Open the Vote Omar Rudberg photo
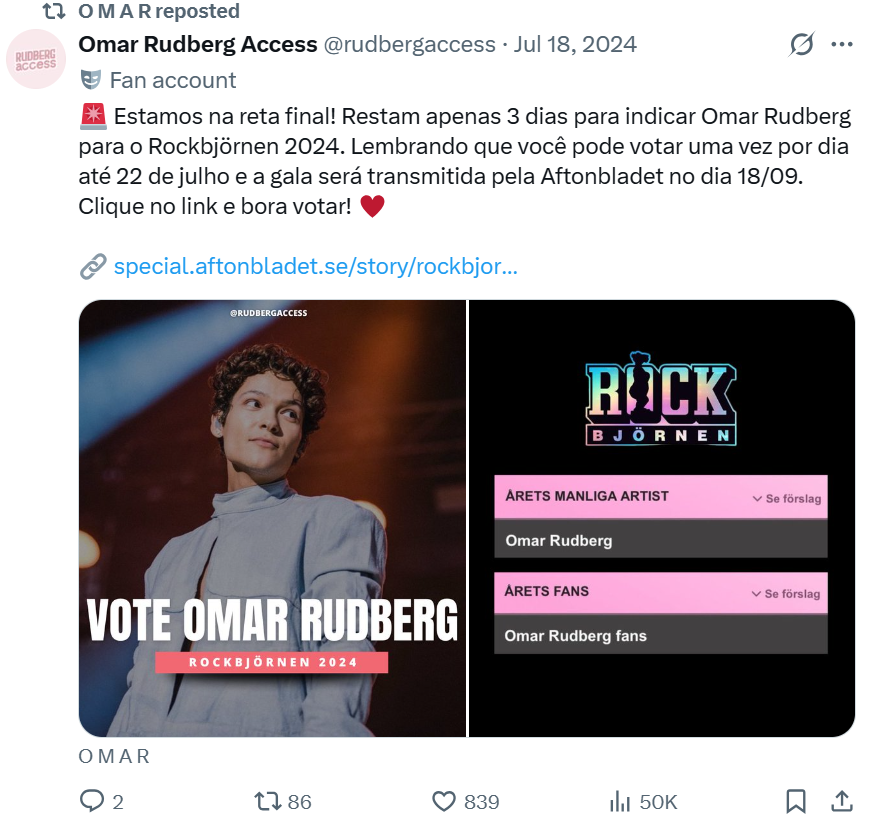 272,518
